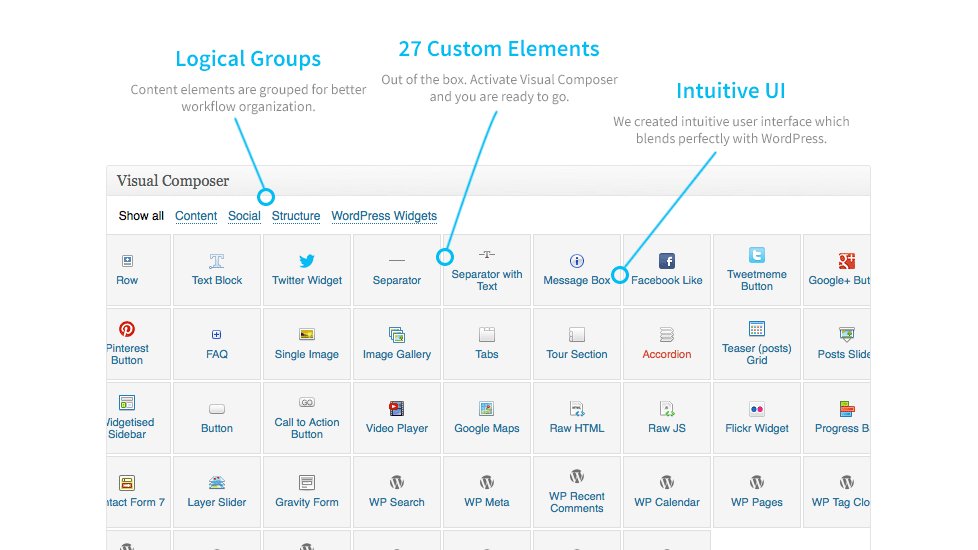The height and width of the screenshot is (550, 978).
Task: Choose the Pinterest Button icon
Action: tap(127, 329)
